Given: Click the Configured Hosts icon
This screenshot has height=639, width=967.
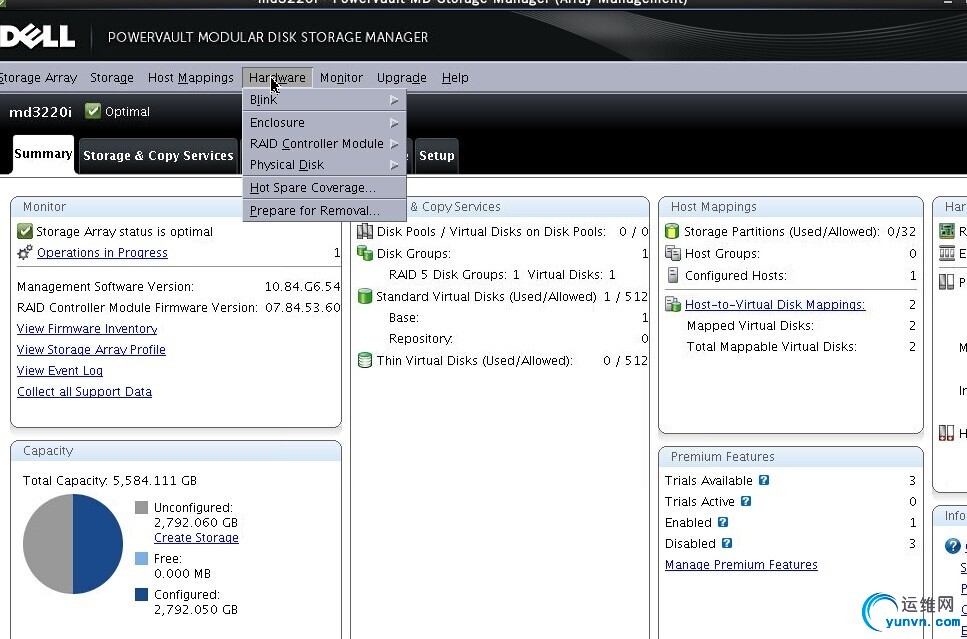Looking at the screenshot, I should pyautogui.click(x=673, y=275).
